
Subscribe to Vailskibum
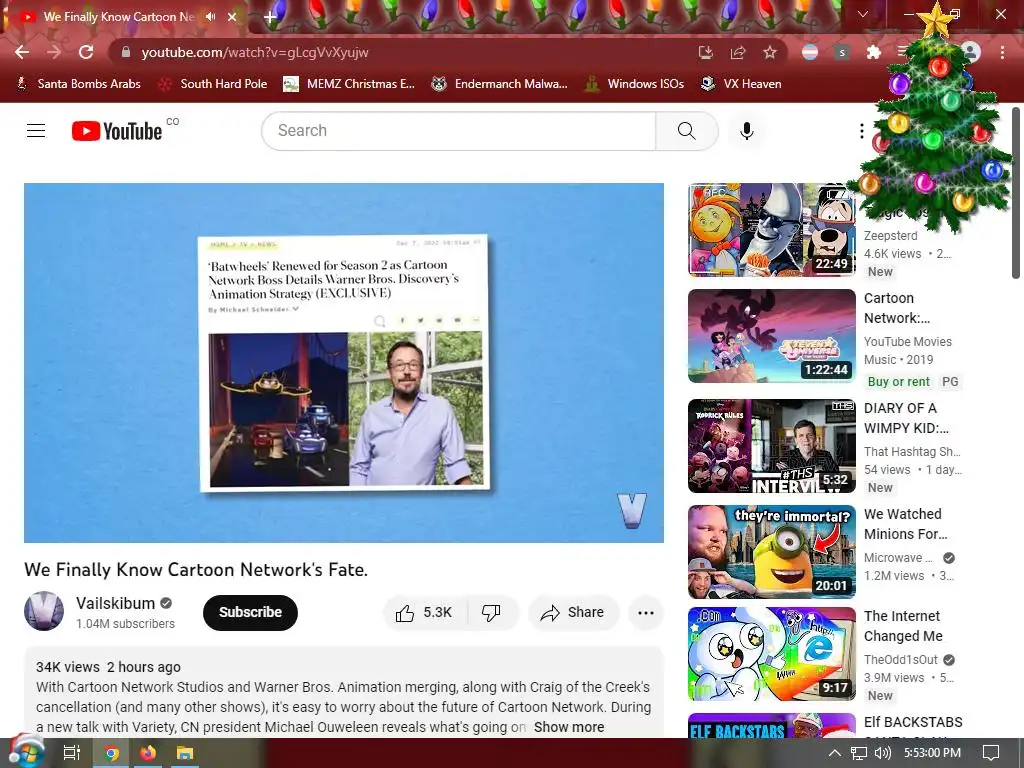pos(250,613)
